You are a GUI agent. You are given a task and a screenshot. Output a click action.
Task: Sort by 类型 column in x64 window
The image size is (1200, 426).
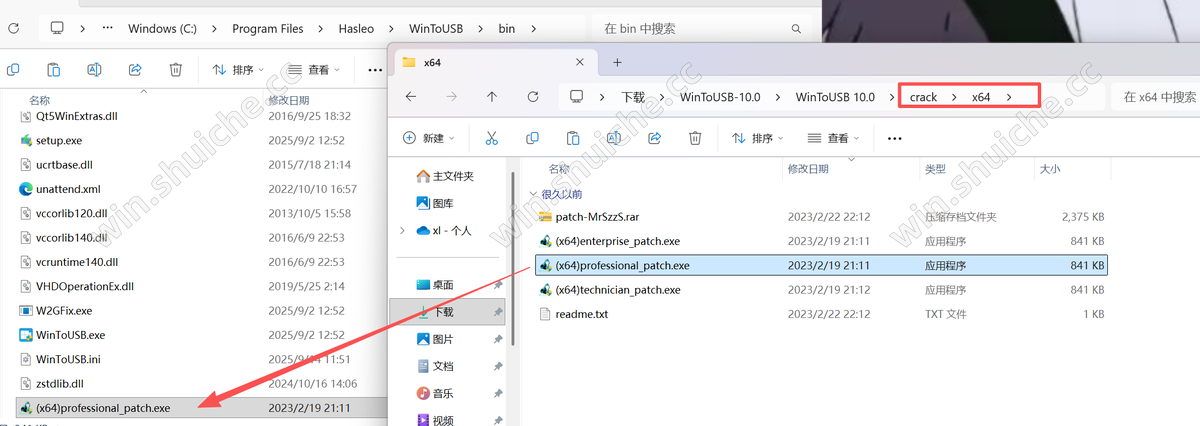click(x=935, y=170)
